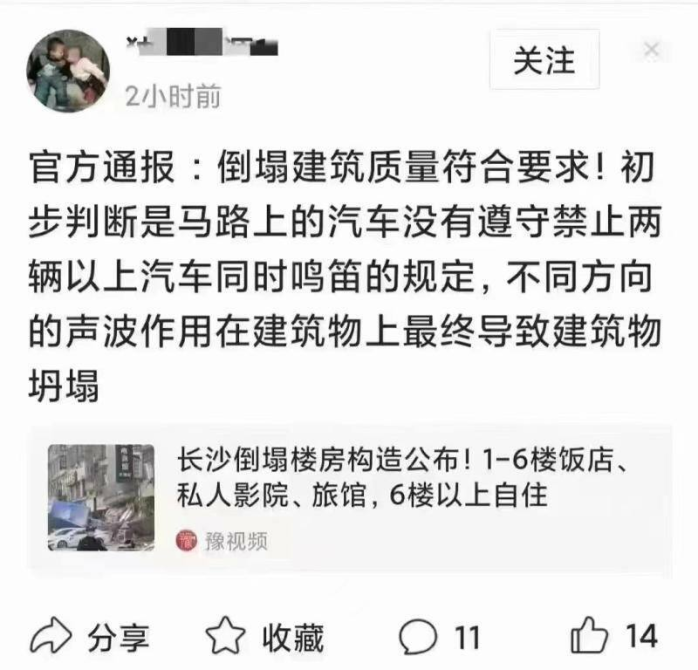Tap the 分享 label
This screenshot has width=698, height=670.
coord(118,638)
